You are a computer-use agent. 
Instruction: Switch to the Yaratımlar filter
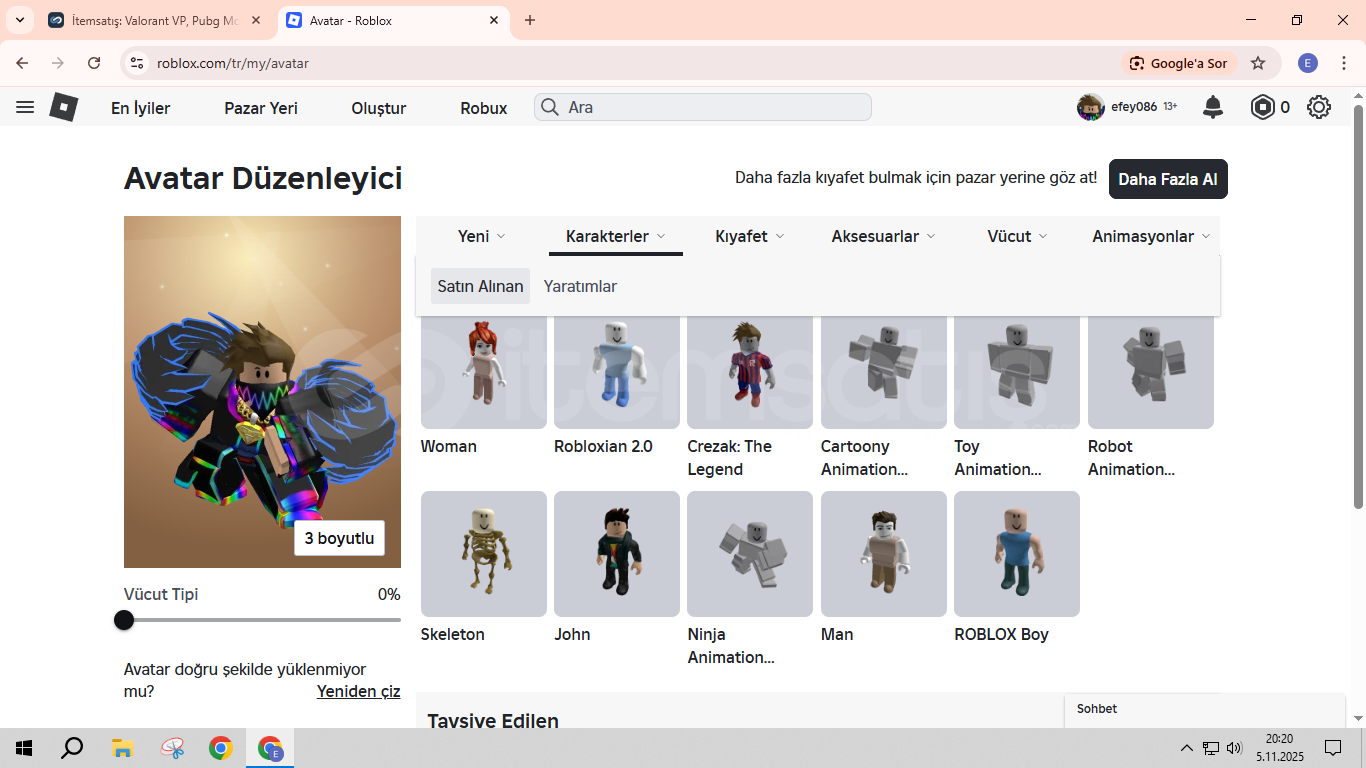coord(580,286)
